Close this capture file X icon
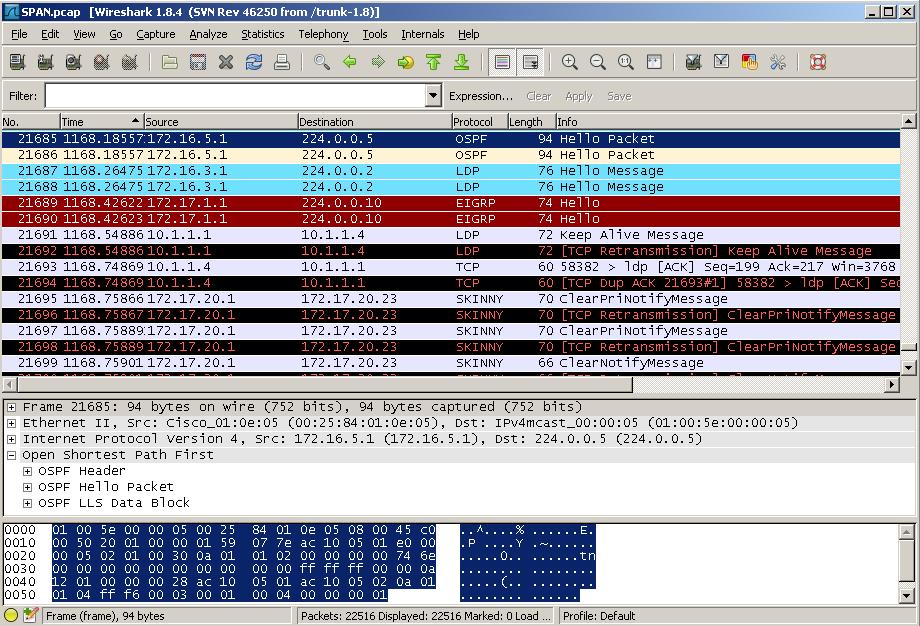This screenshot has width=920, height=626. [x=226, y=62]
